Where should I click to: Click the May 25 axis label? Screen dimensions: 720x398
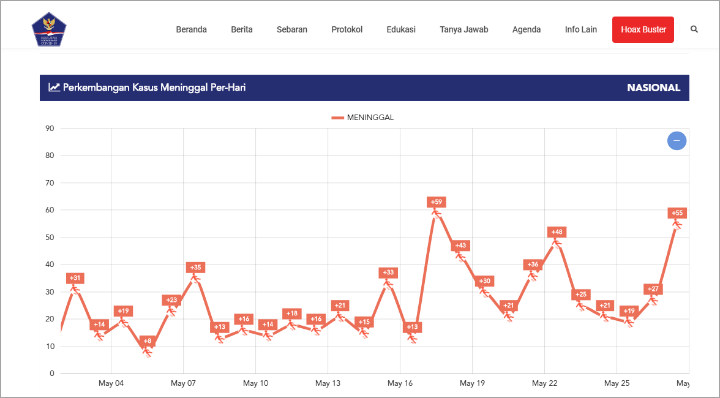(x=617, y=383)
